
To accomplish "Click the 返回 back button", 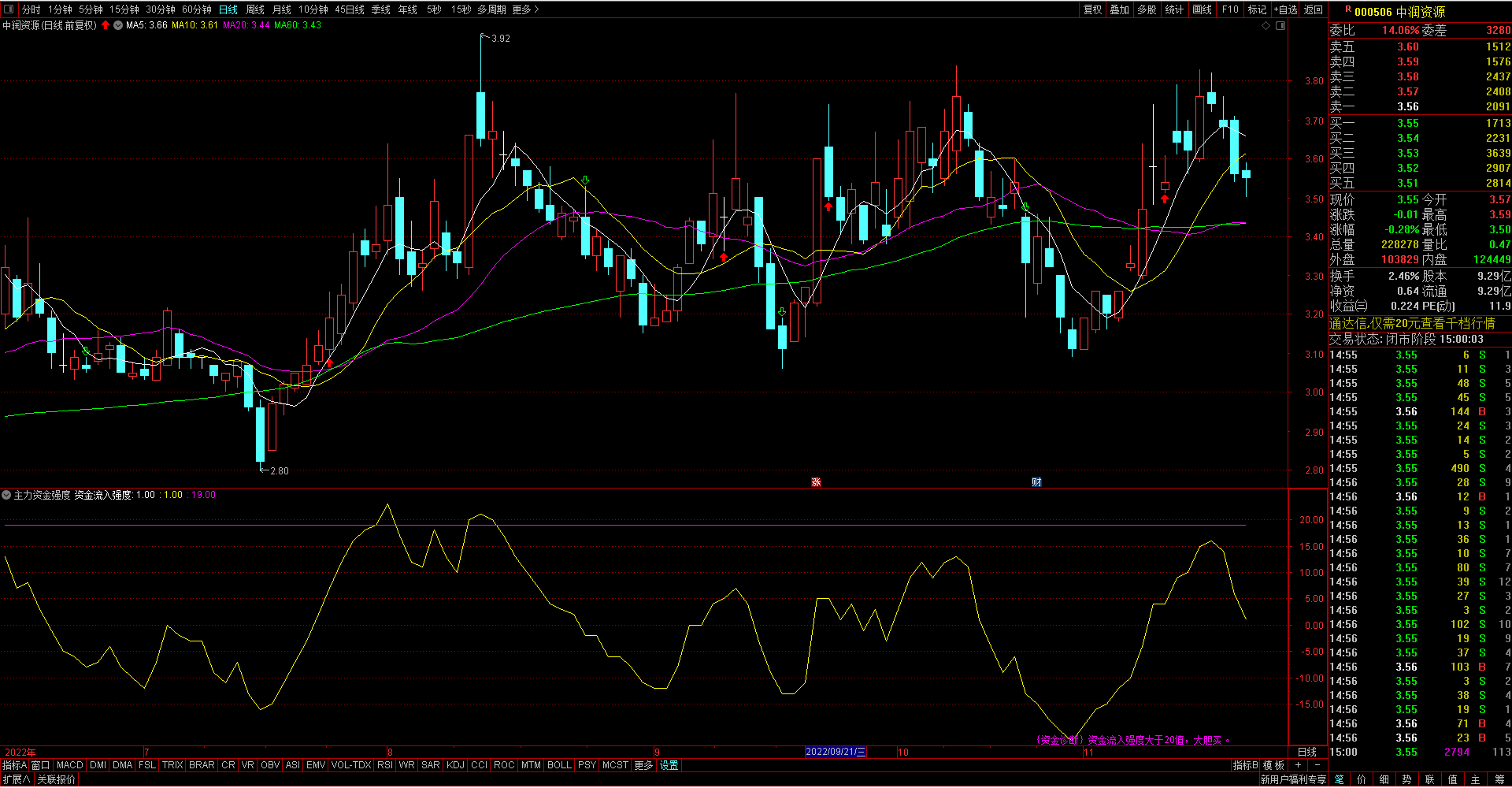I will 1314,9.
